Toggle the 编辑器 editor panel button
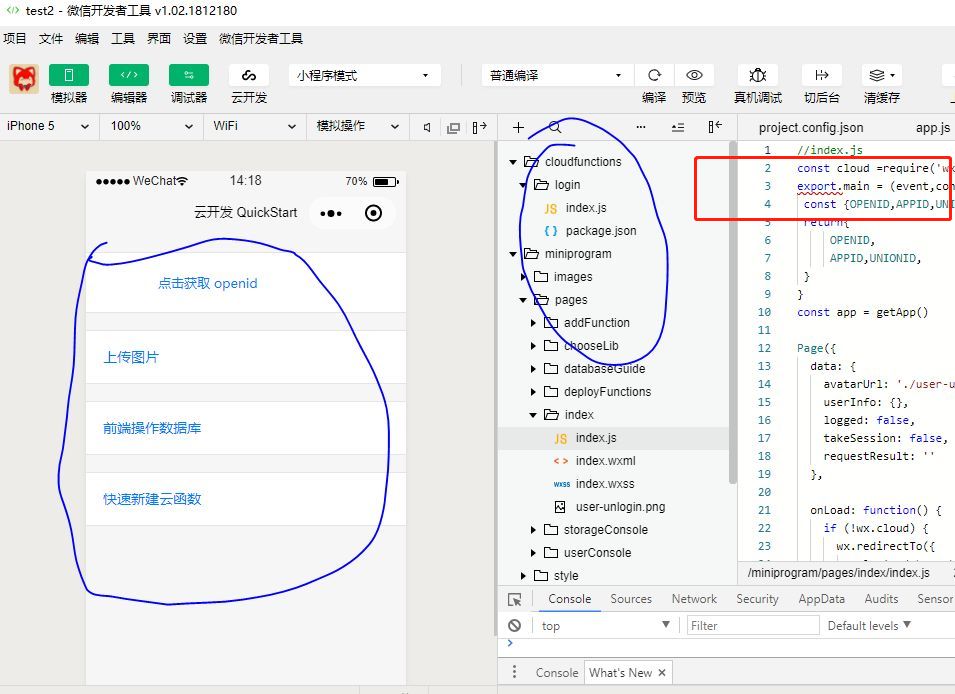 [129, 75]
